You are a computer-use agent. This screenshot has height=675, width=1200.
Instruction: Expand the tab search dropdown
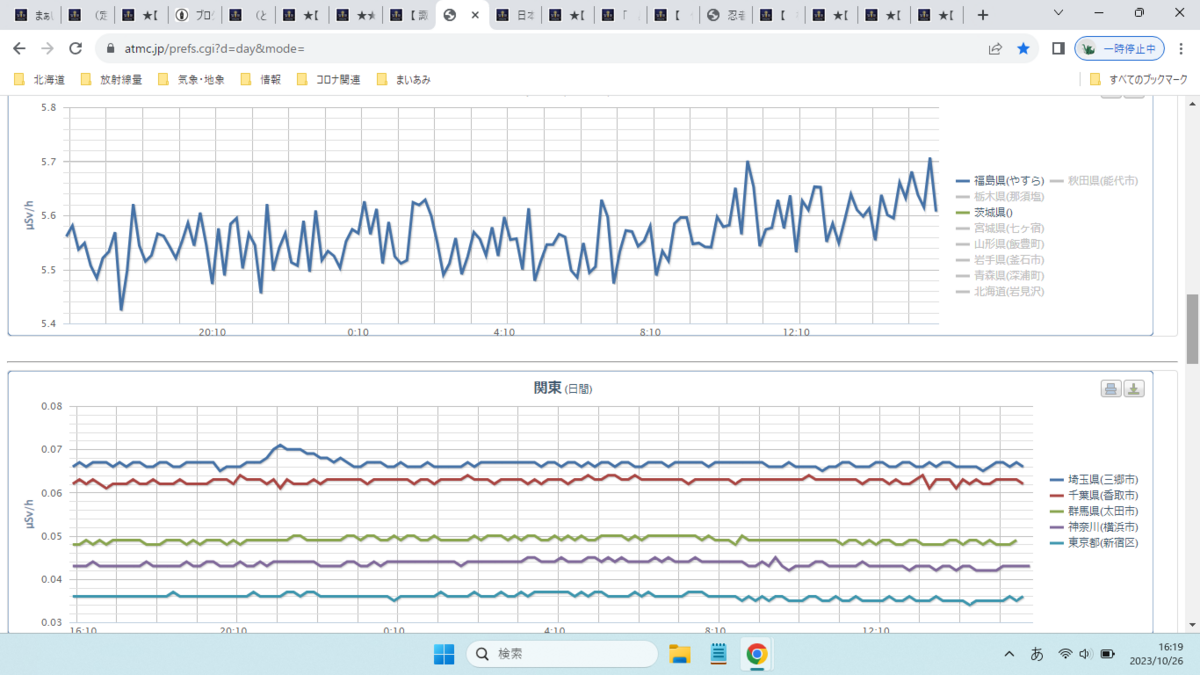[1060, 14]
